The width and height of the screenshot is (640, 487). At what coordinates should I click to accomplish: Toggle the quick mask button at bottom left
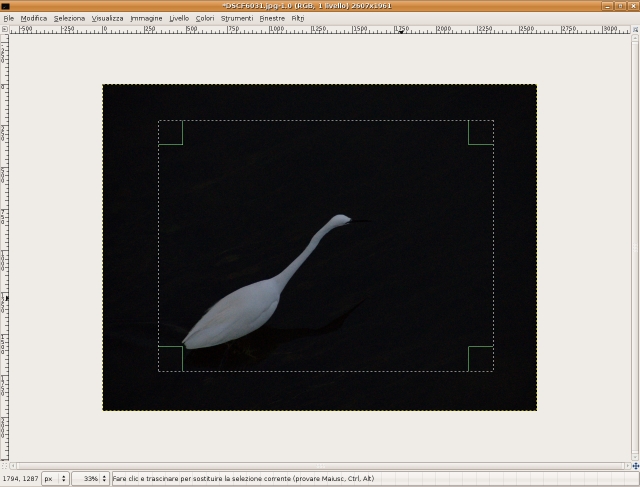pos(4,466)
